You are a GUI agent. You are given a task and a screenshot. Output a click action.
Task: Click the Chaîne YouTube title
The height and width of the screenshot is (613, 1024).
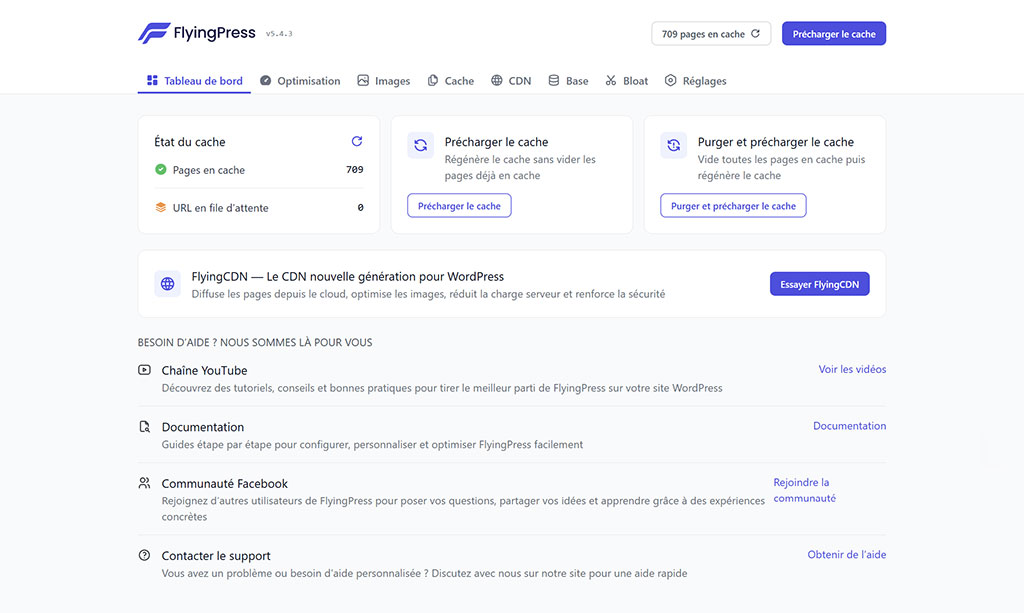[204, 370]
